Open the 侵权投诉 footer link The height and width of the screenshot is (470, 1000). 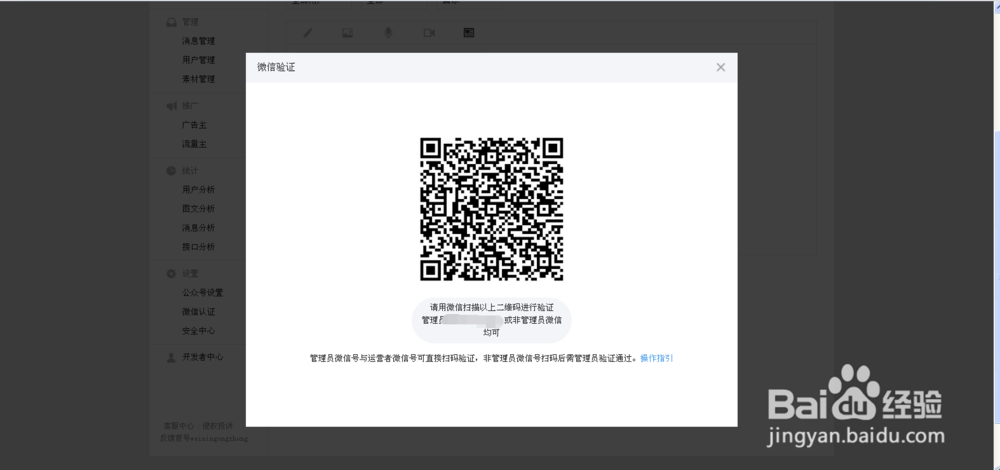coord(217,425)
